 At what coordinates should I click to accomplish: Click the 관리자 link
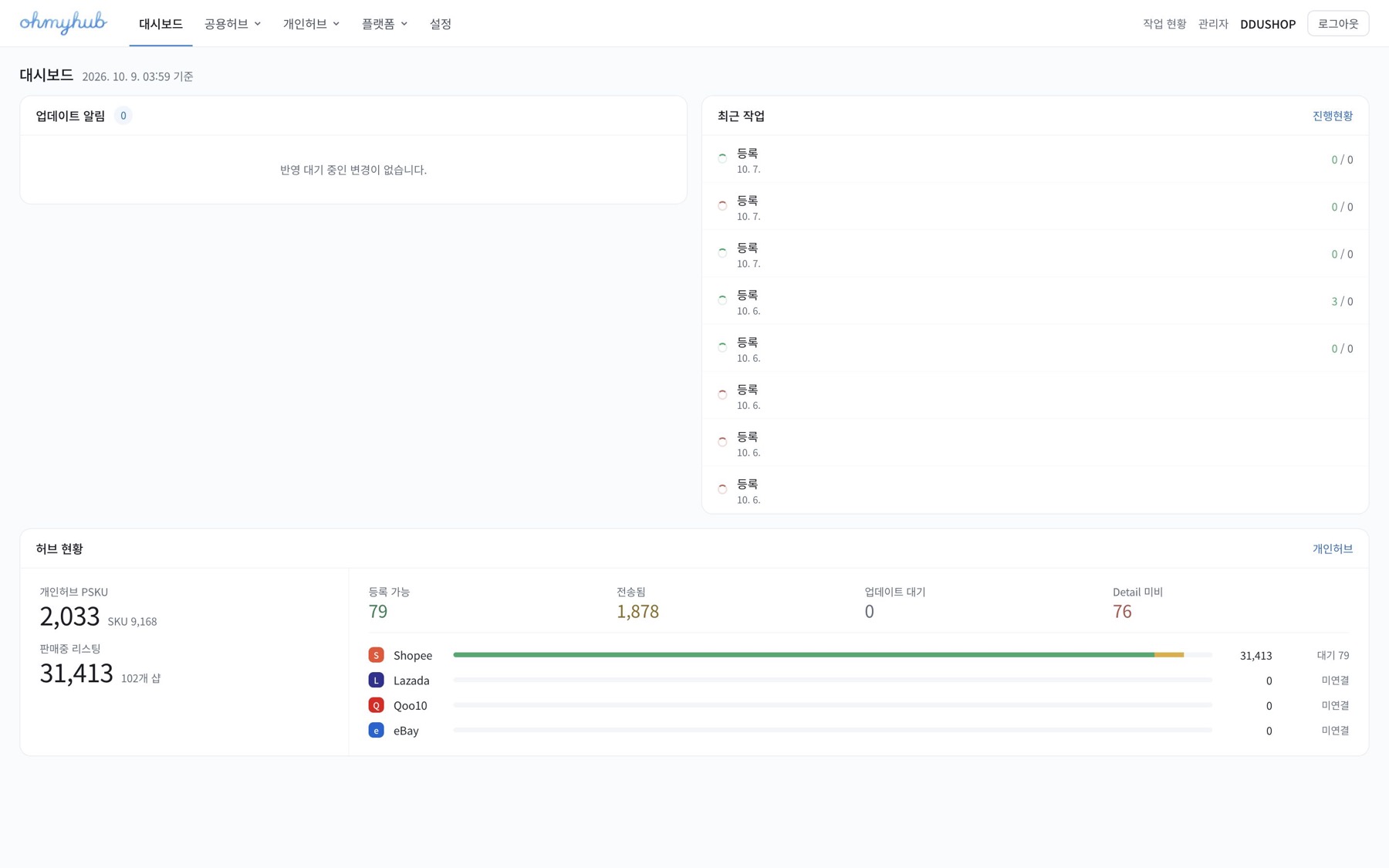(1213, 24)
